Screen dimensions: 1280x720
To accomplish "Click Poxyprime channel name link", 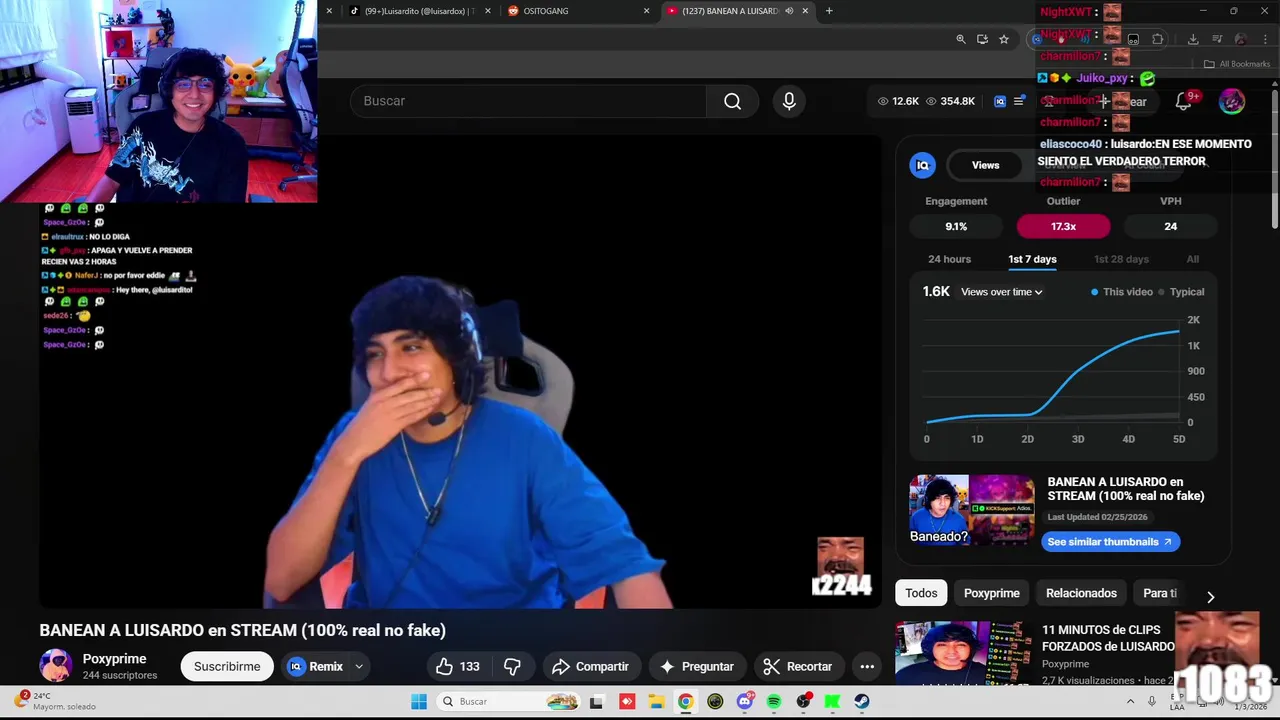I will coord(114,659).
